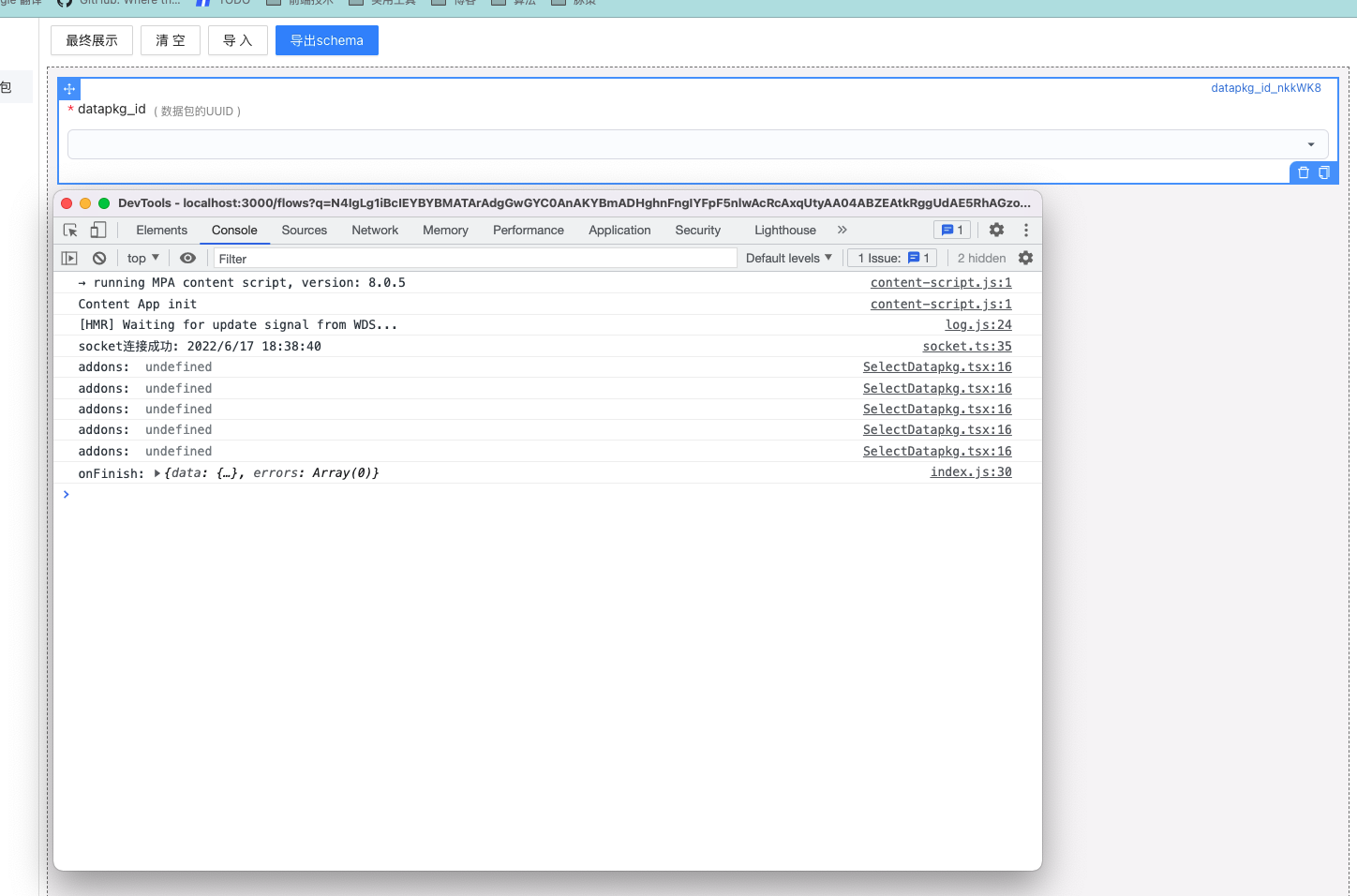Image resolution: width=1357 pixels, height=896 pixels.
Task: Delete the datapkg_id field via trash icon
Action: click(1304, 172)
